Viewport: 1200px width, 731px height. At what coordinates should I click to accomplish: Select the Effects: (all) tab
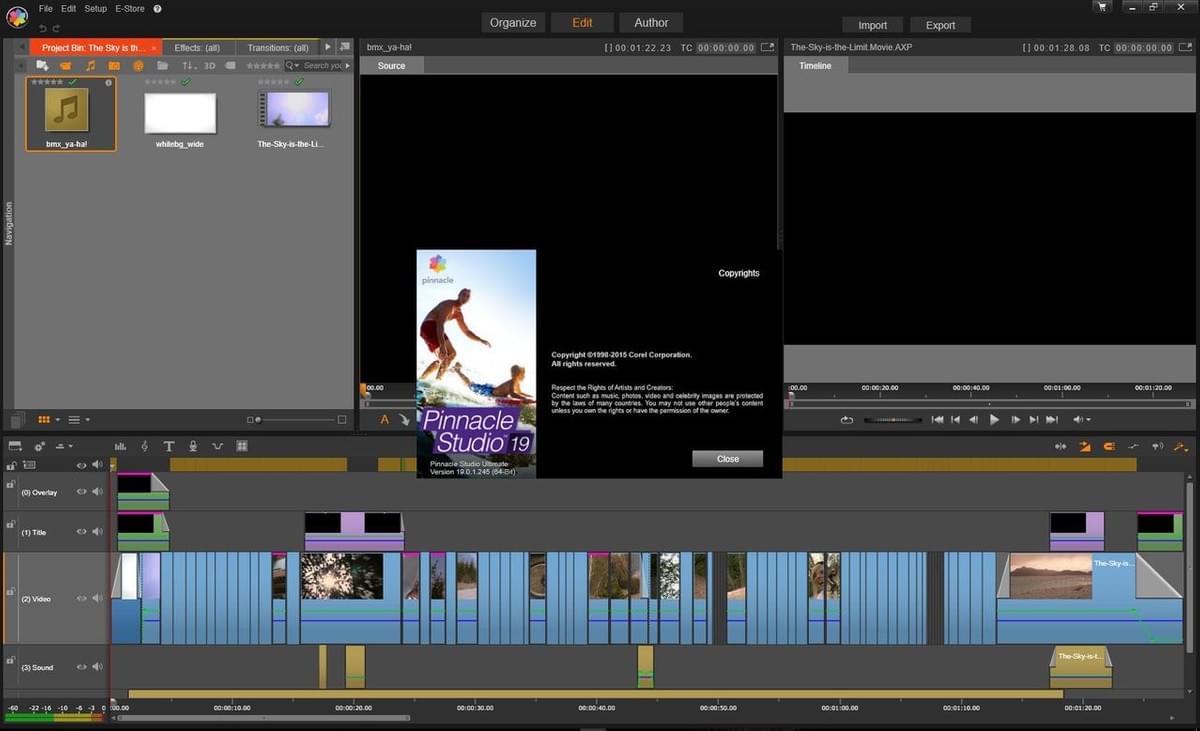tap(197, 48)
